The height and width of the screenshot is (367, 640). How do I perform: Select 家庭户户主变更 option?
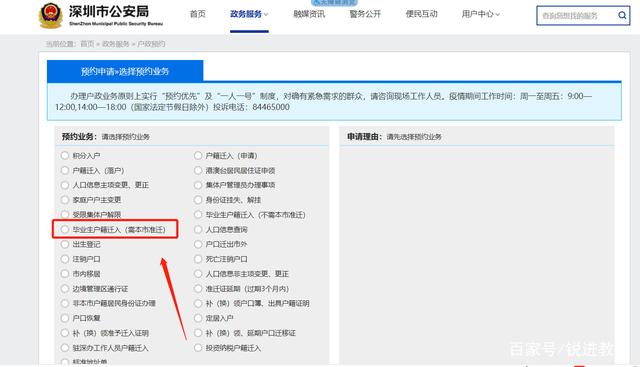[x=64, y=200]
